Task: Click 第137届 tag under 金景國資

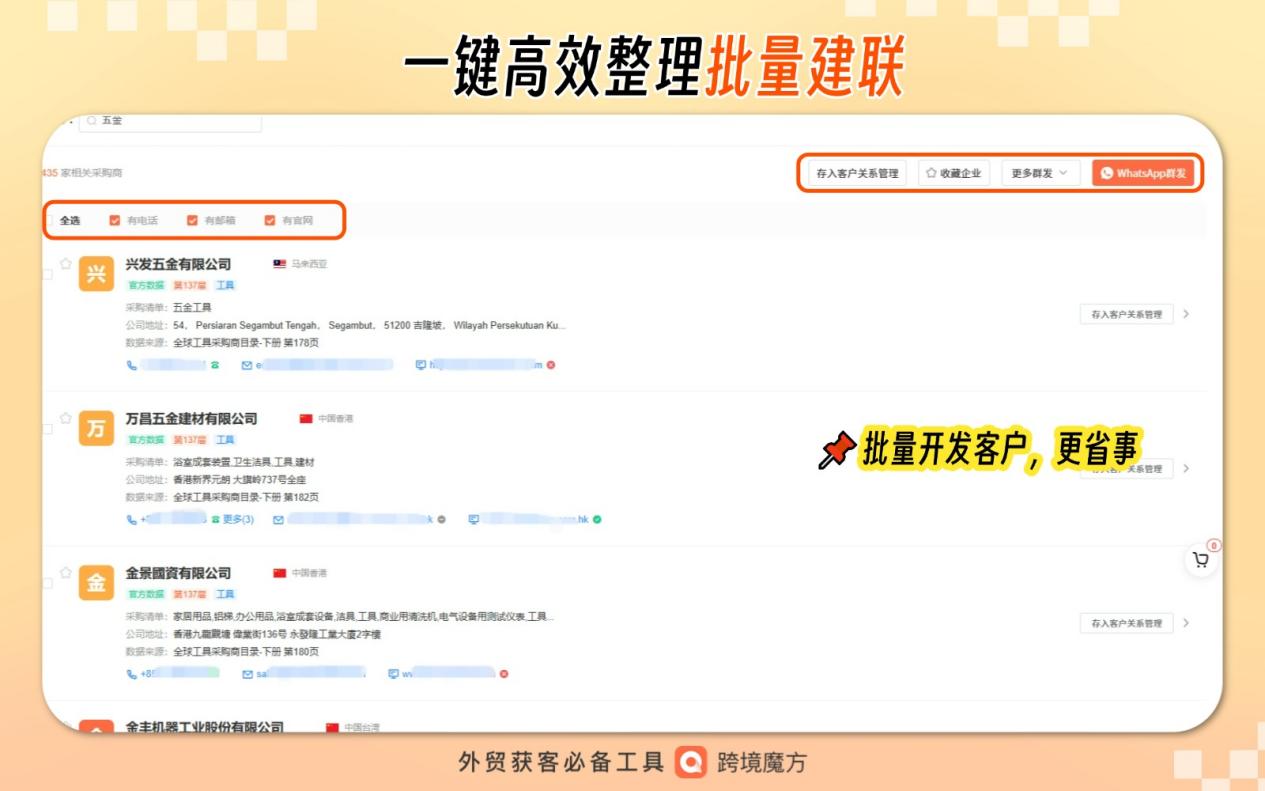Action: pos(190,594)
